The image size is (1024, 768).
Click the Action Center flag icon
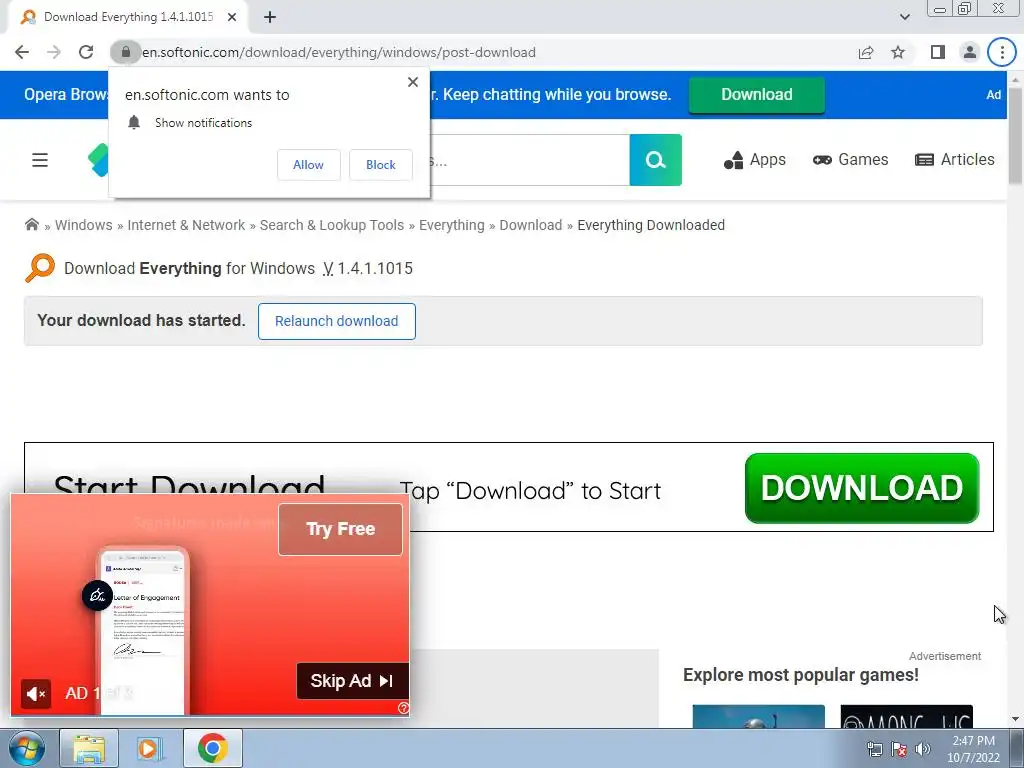tap(899, 749)
